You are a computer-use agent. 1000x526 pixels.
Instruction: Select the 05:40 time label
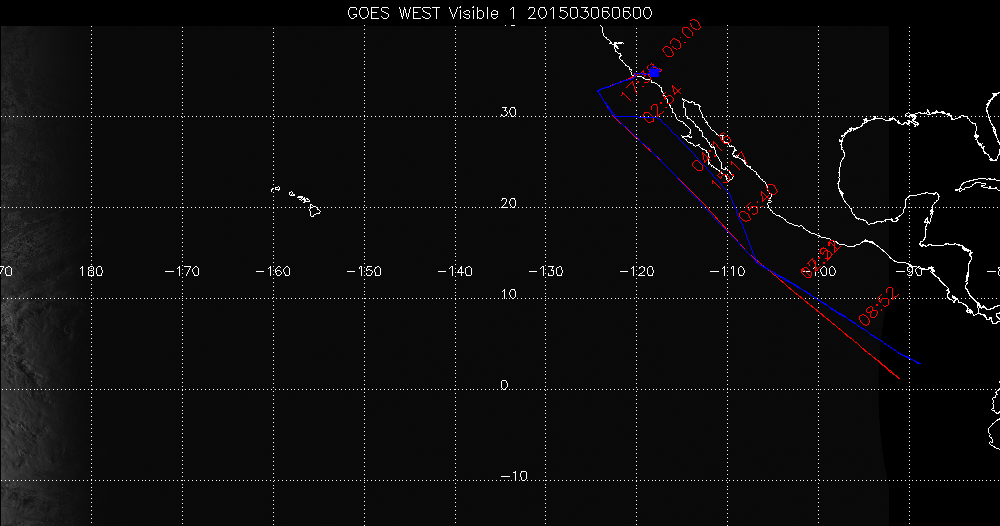click(758, 203)
